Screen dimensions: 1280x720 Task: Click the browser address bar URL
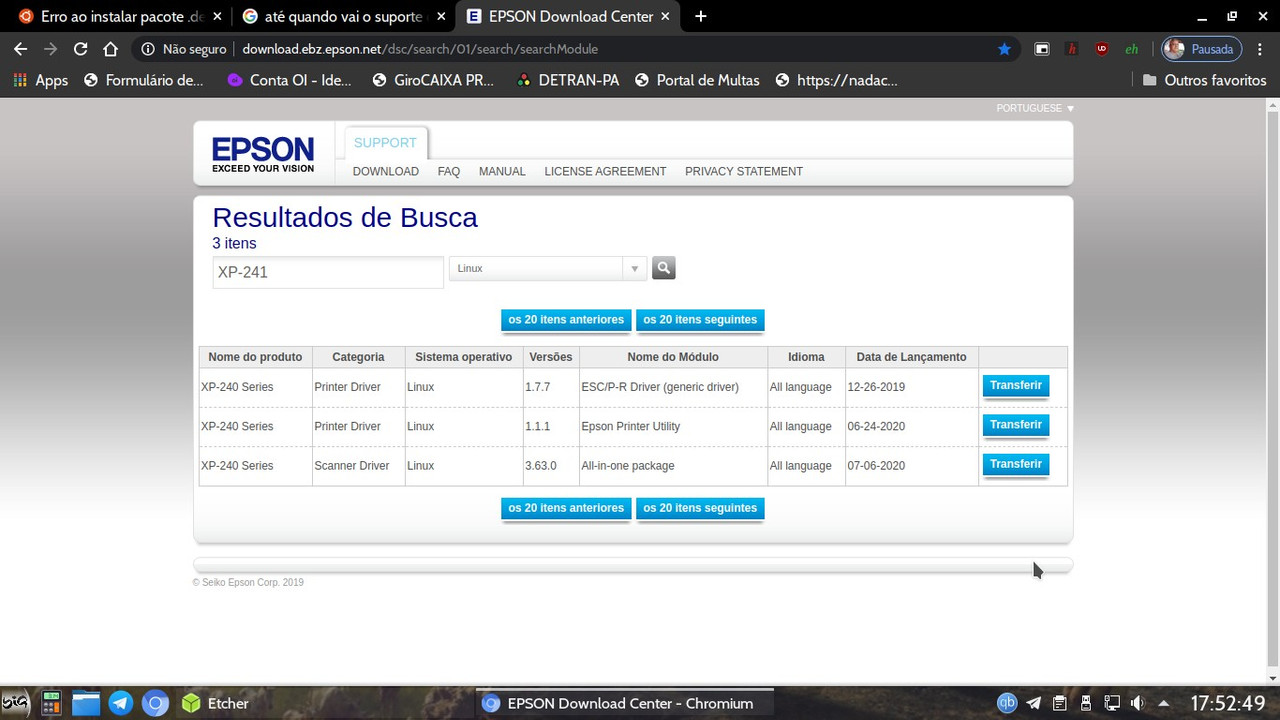(420, 49)
